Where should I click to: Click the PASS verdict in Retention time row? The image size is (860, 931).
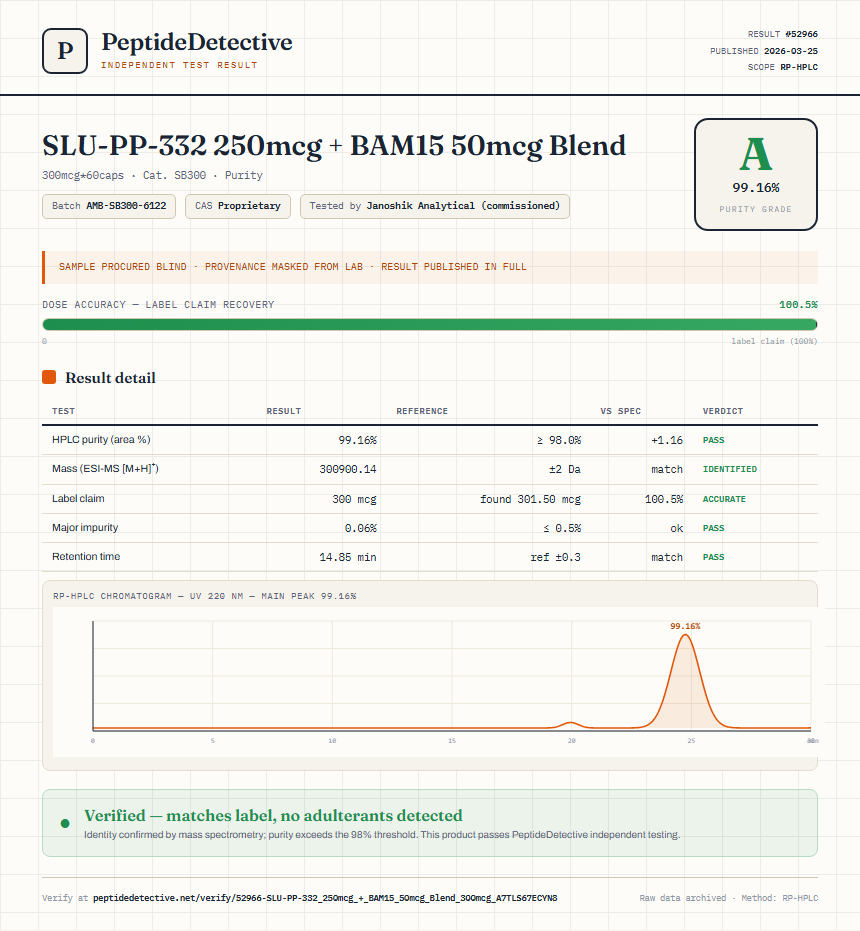pos(713,557)
